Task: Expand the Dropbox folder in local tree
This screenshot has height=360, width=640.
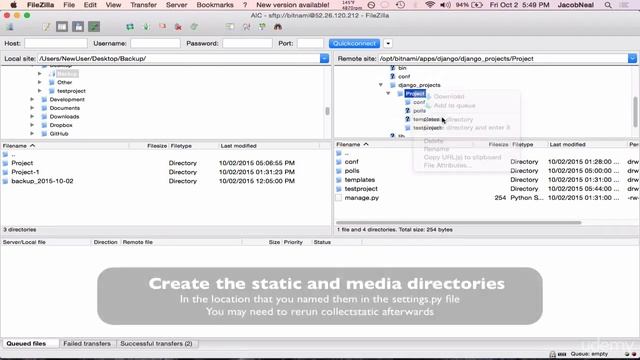Action: click(x=32, y=125)
